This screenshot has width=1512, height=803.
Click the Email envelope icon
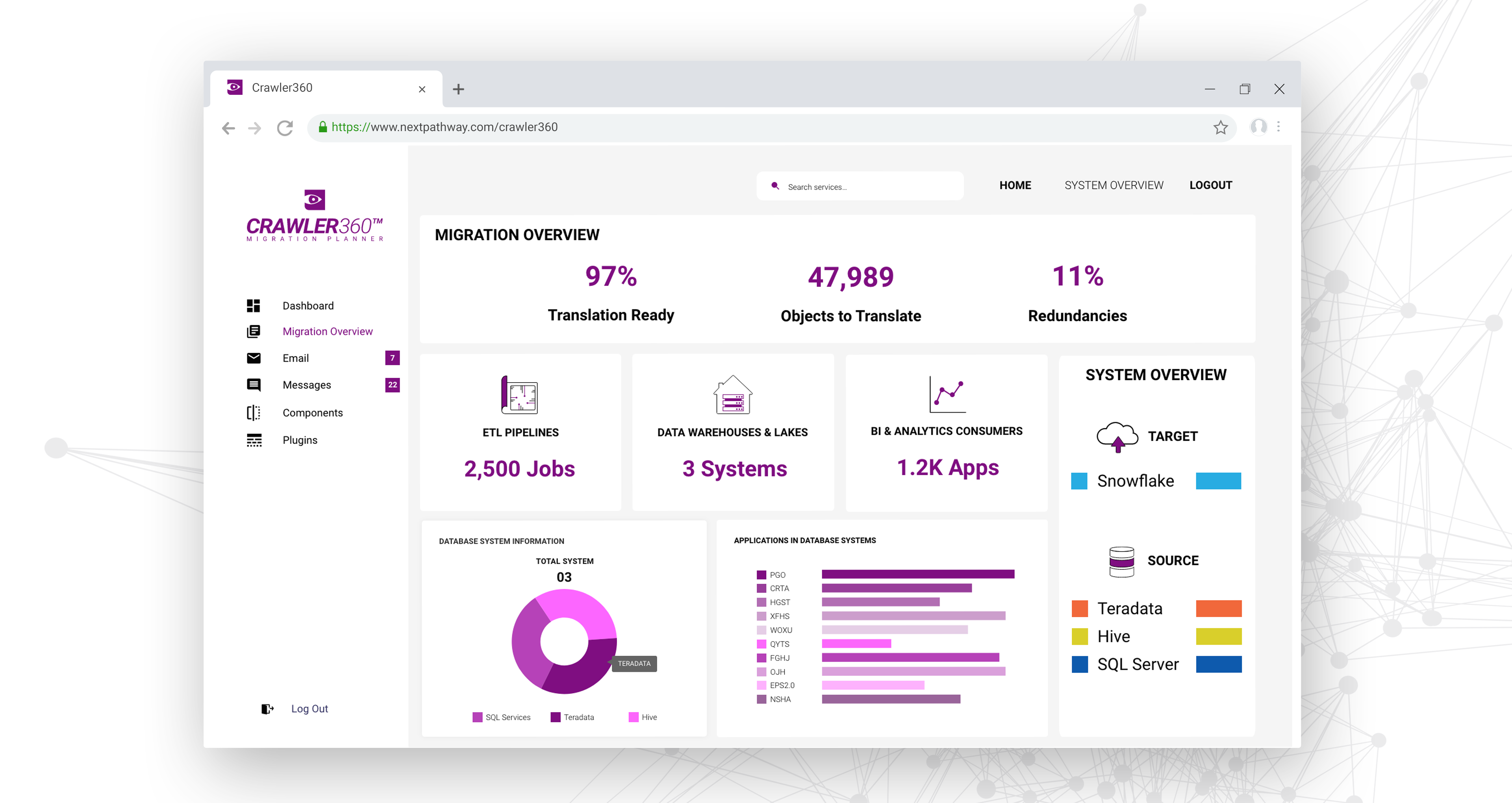tap(254, 358)
